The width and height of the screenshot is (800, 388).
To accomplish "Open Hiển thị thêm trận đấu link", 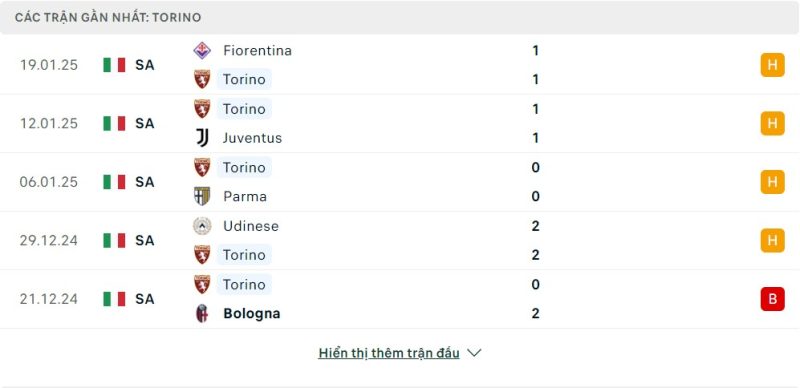I will point(389,353).
